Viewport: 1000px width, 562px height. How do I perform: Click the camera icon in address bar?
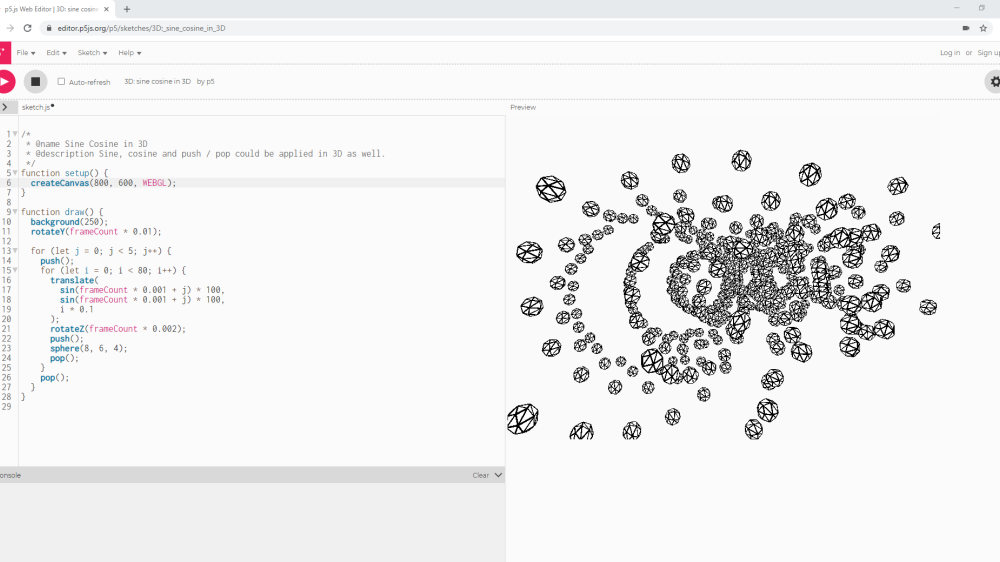965,28
